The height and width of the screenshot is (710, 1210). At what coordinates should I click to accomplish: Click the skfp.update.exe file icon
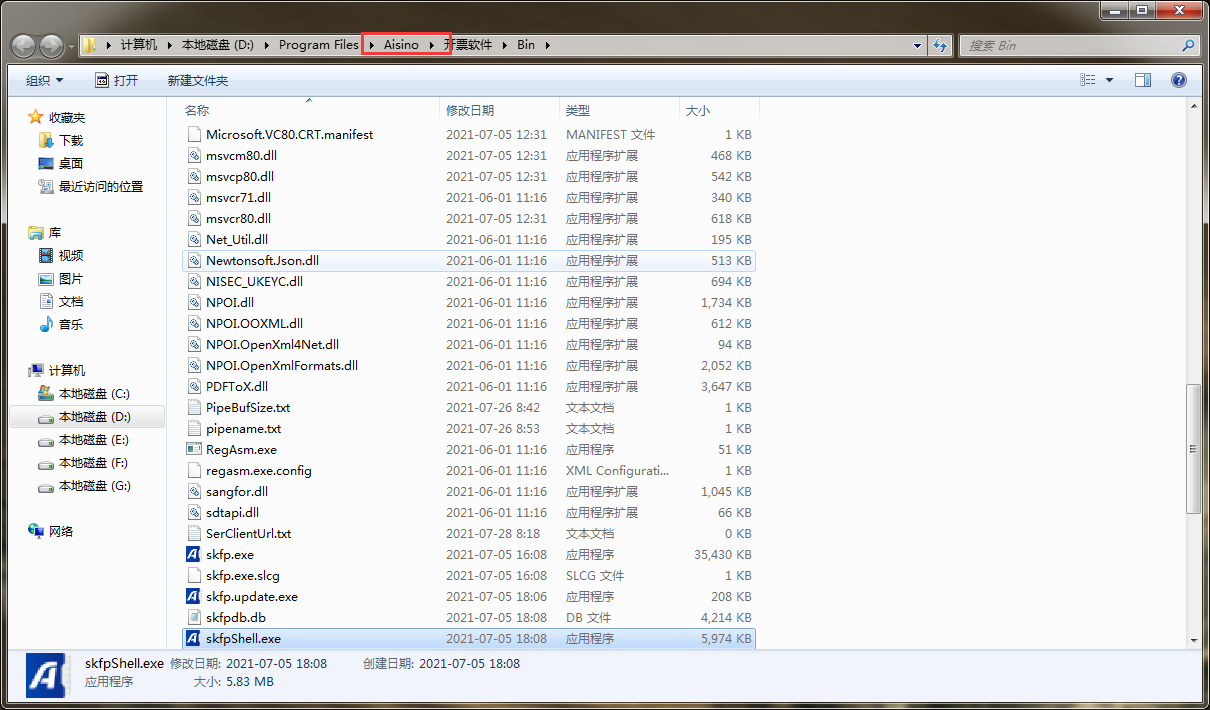[194, 596]
